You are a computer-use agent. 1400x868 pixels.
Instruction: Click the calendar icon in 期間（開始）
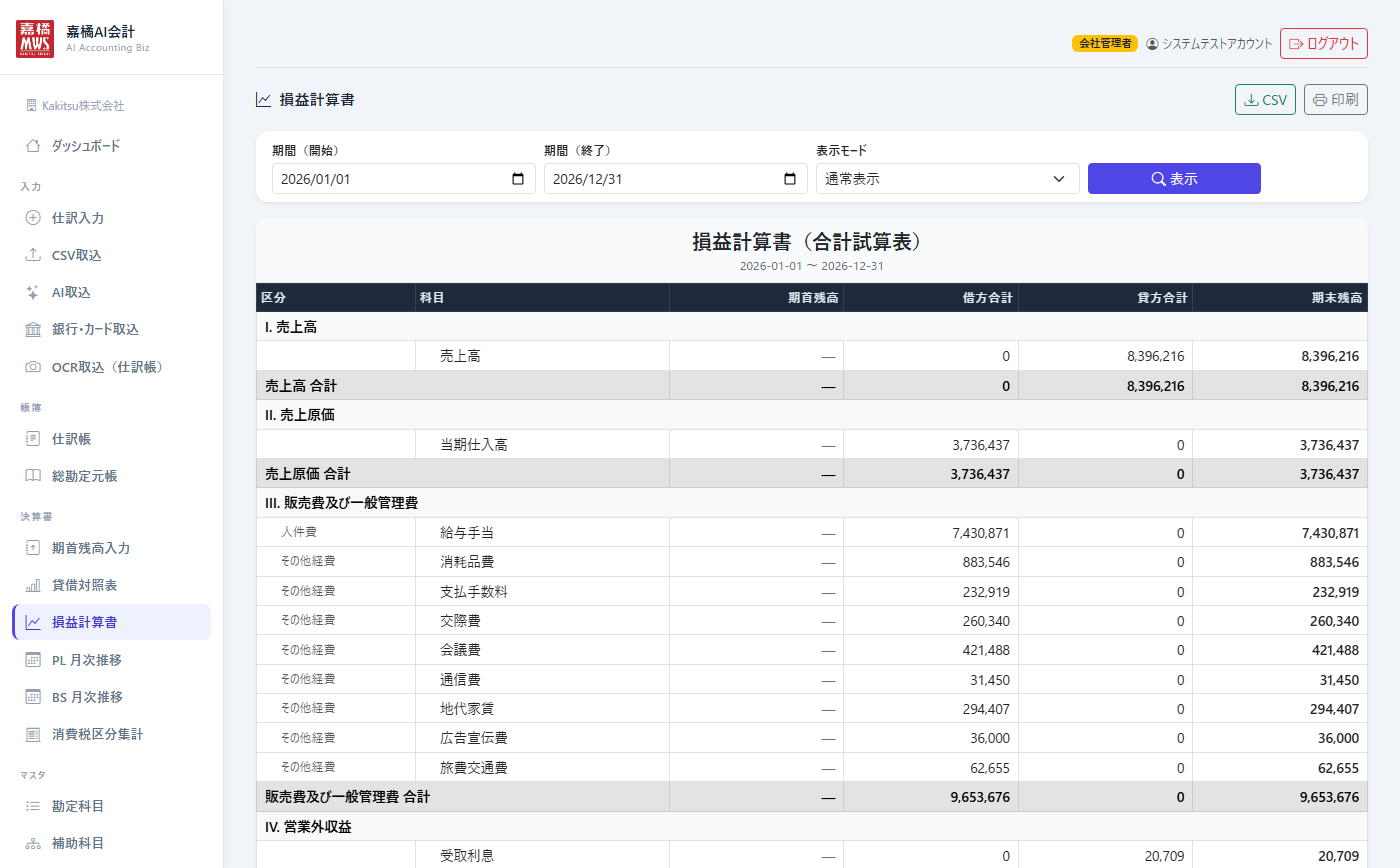coord(518,179)
